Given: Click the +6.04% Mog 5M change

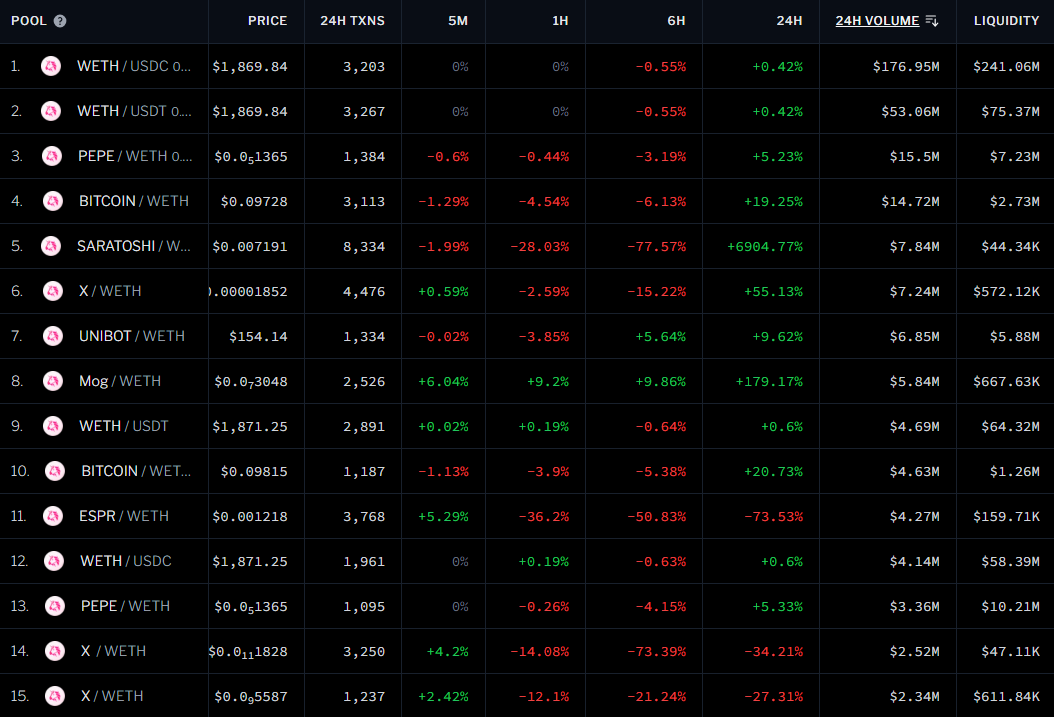Looking at the screenshot, I should 443,382.
